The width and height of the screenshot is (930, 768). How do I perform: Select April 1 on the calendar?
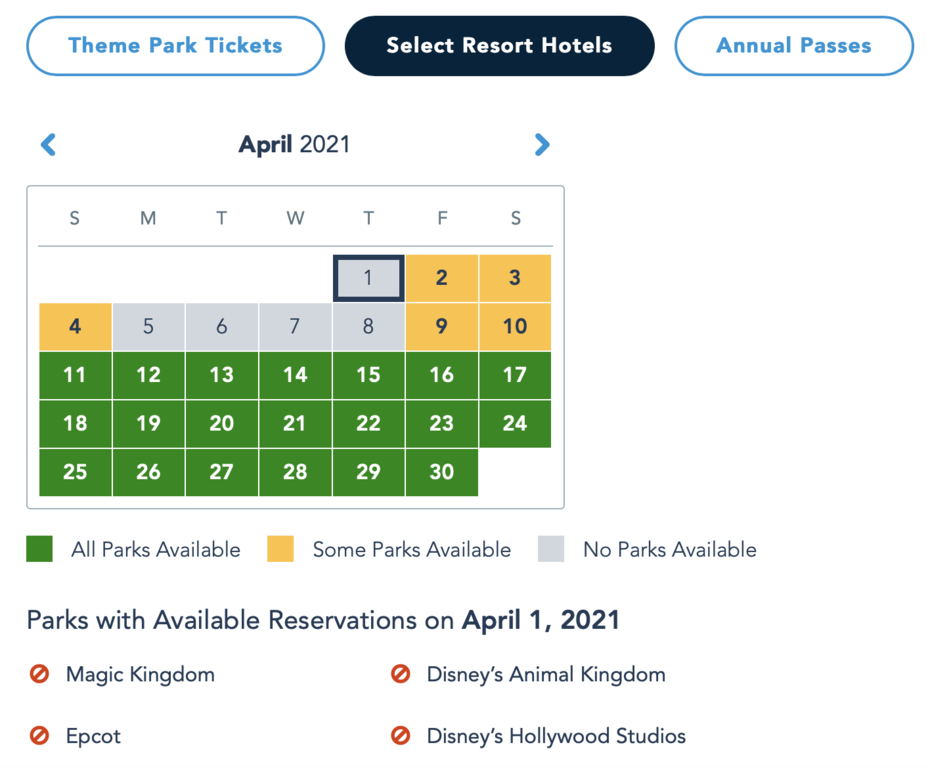368,278
